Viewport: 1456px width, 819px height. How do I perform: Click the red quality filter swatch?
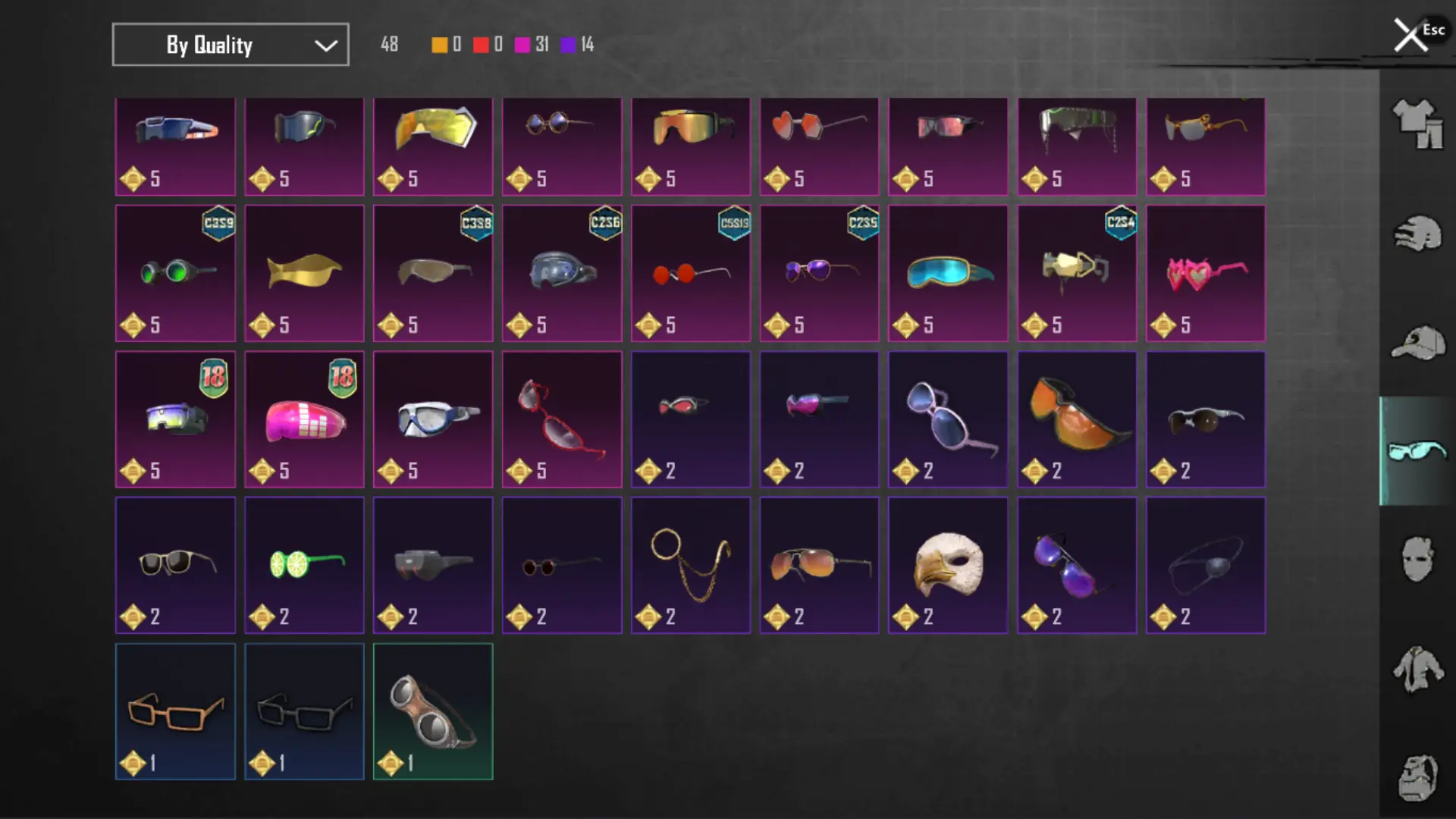[481, 45]
